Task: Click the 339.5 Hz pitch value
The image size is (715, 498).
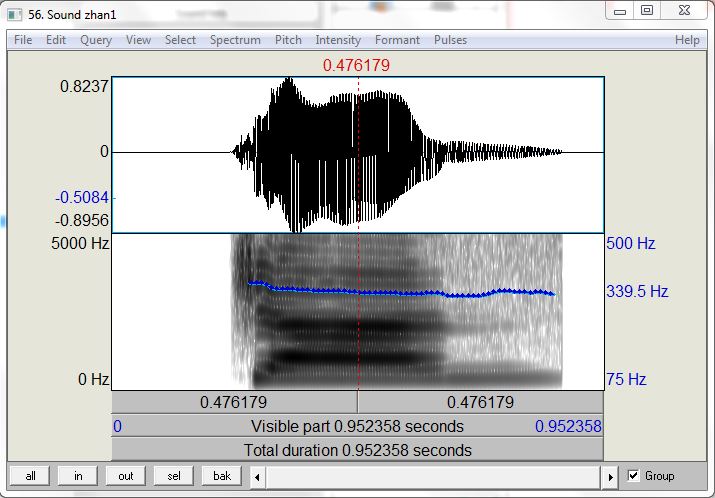Action: [x=637, y=291]
